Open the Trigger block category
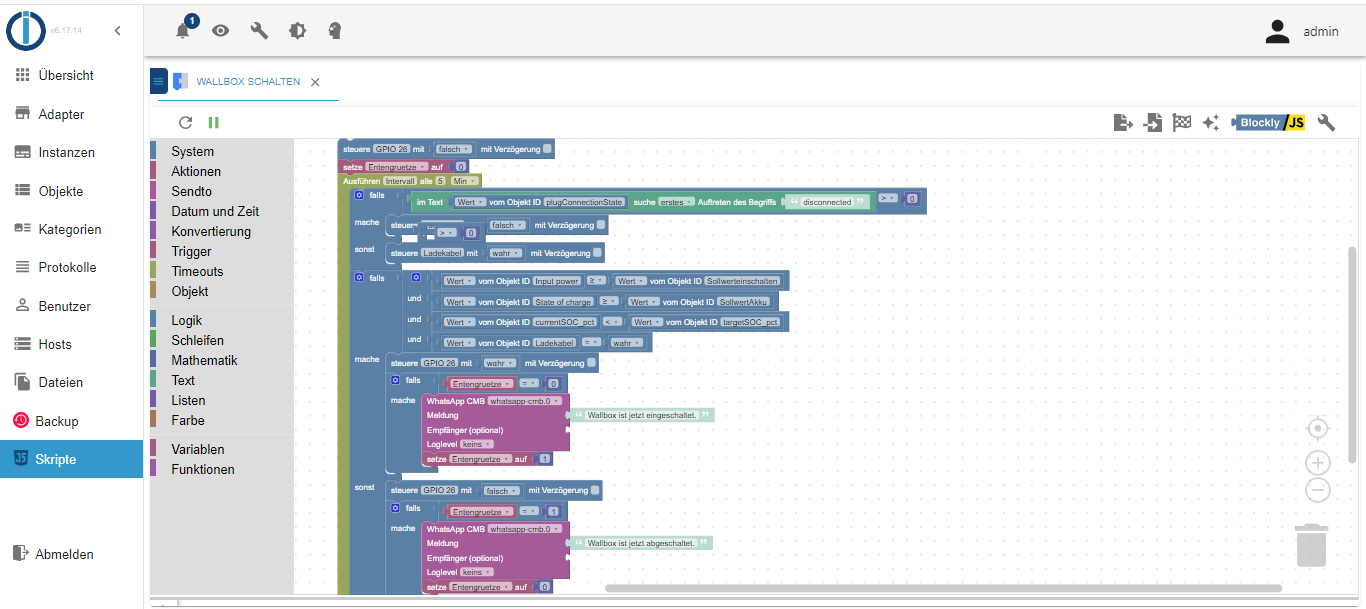Viewport: 1366px width, 609px height. (191, 251)
